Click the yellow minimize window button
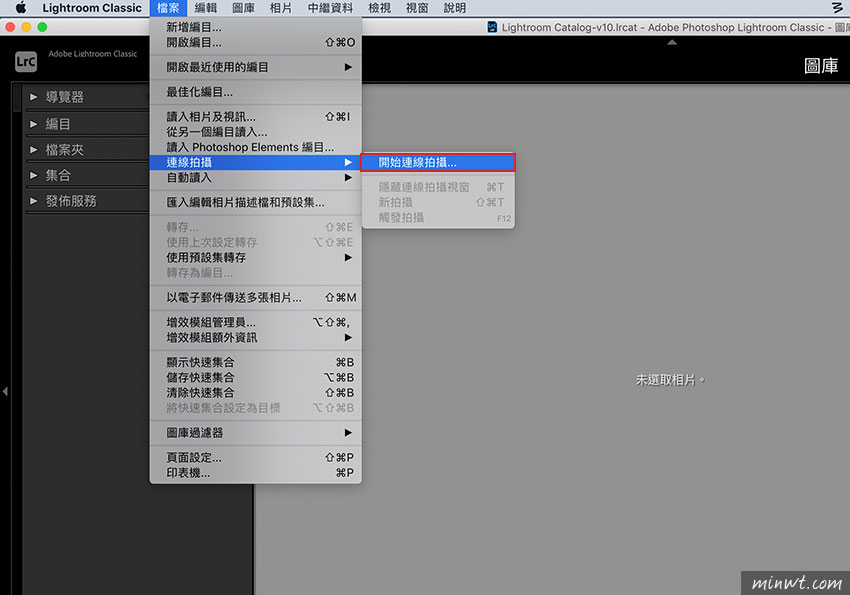 26,27
